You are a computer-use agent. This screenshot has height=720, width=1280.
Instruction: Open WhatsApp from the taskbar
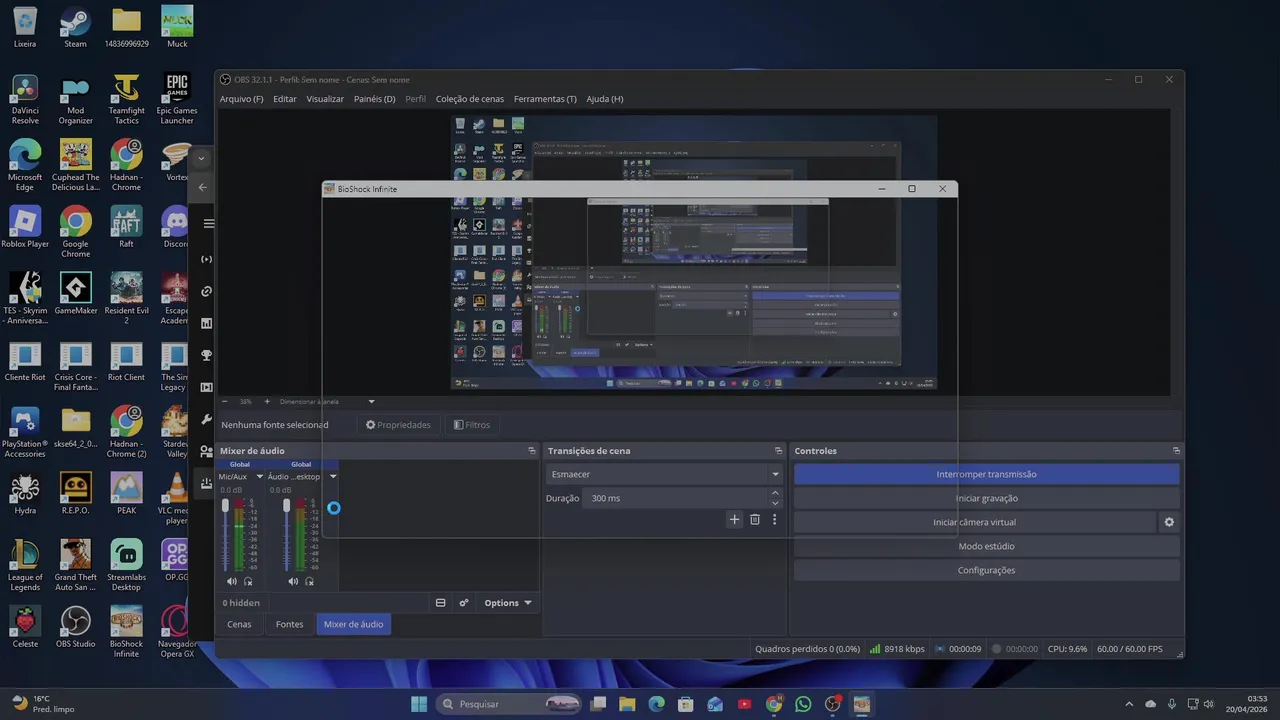point(803,704)
